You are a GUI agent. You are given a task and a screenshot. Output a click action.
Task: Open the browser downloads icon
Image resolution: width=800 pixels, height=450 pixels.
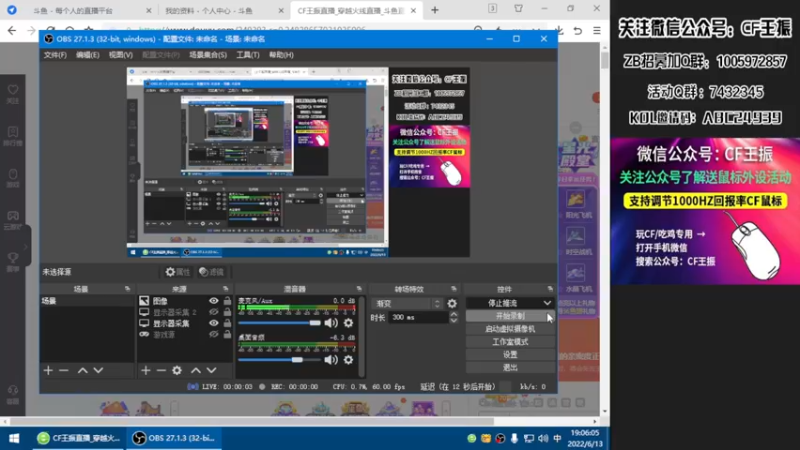coord(559,31)
